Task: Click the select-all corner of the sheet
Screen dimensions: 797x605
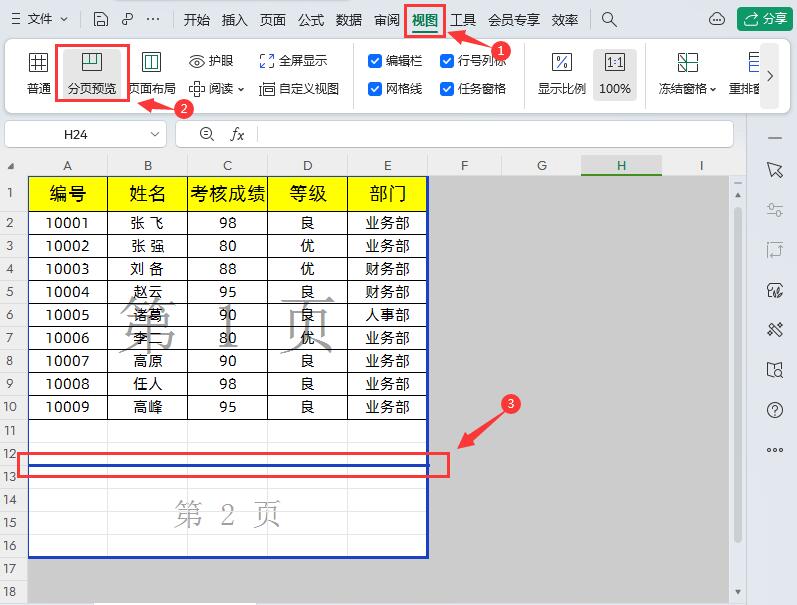Action: tap(11, 166)
